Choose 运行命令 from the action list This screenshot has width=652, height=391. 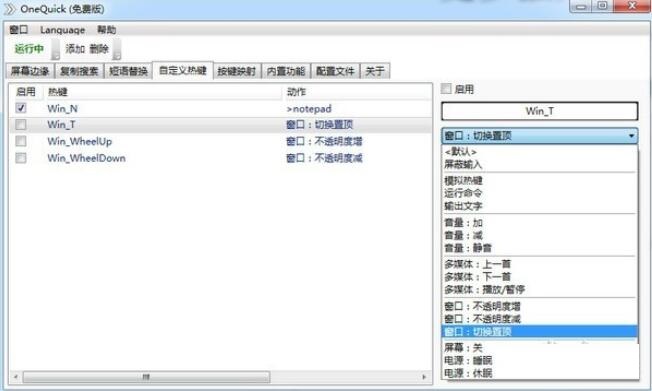[x=539, y=193]
